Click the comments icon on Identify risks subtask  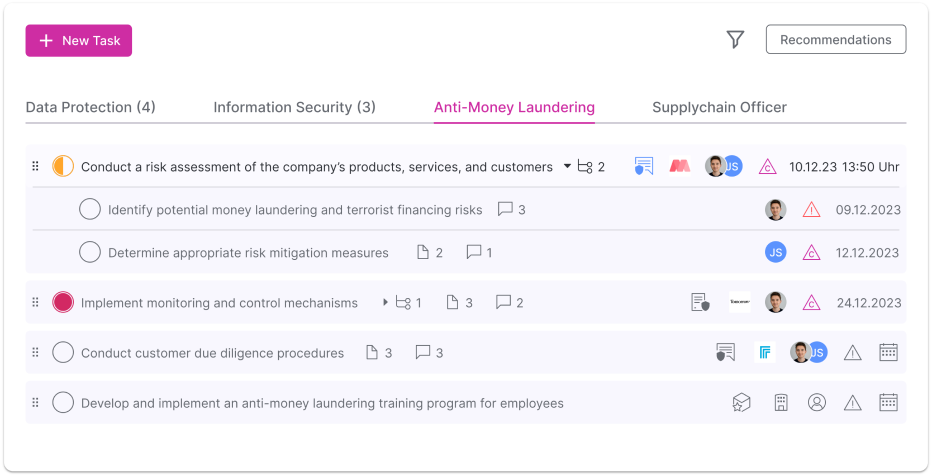tap(505, 210)
